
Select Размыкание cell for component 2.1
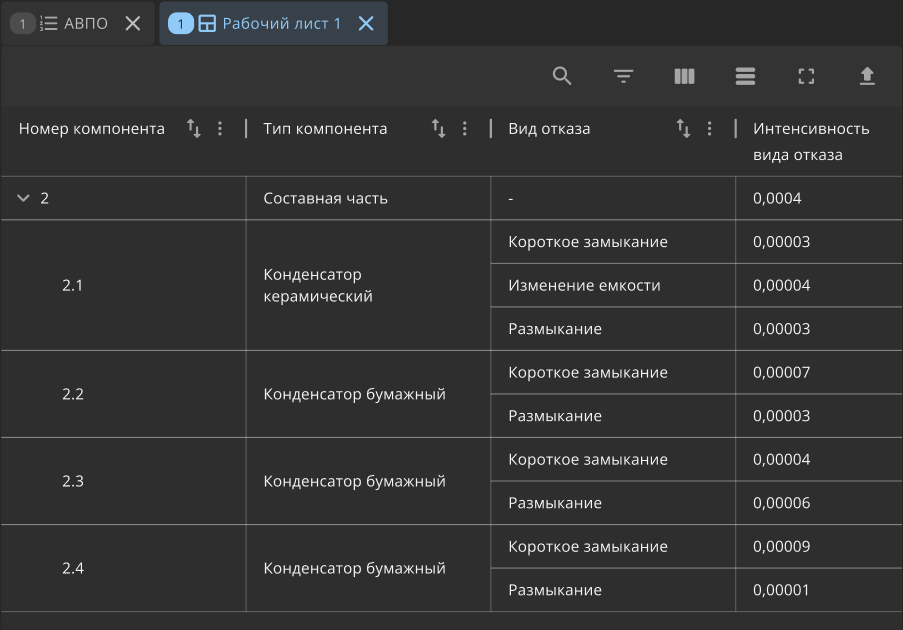[x=613, y=329]
